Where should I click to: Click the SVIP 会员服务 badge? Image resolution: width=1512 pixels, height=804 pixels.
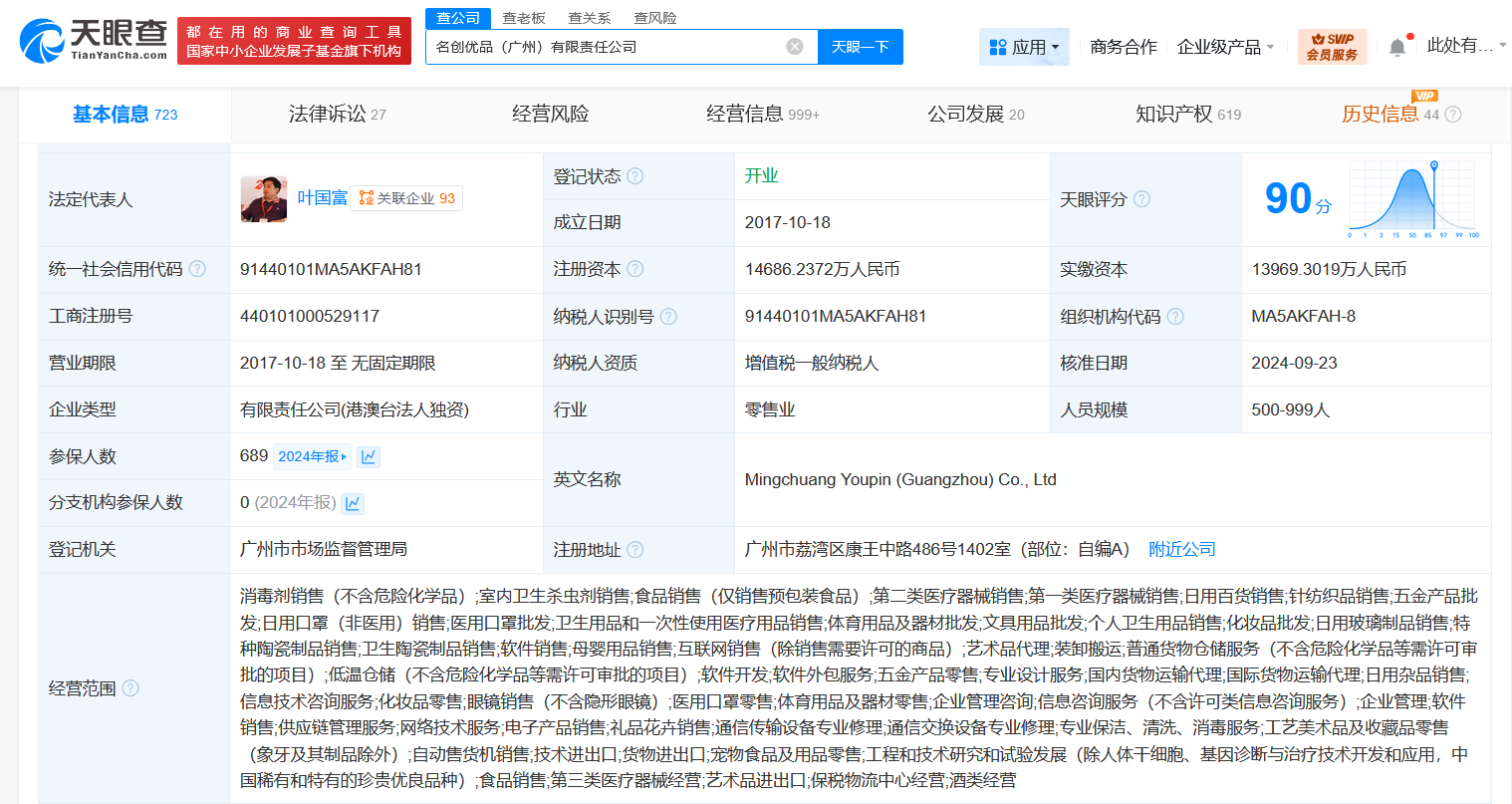tap(1333, 46)
